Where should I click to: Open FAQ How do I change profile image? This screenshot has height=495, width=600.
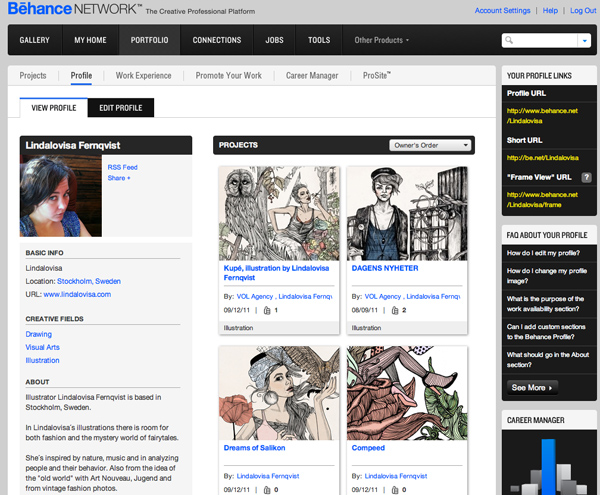coord(547,276)
